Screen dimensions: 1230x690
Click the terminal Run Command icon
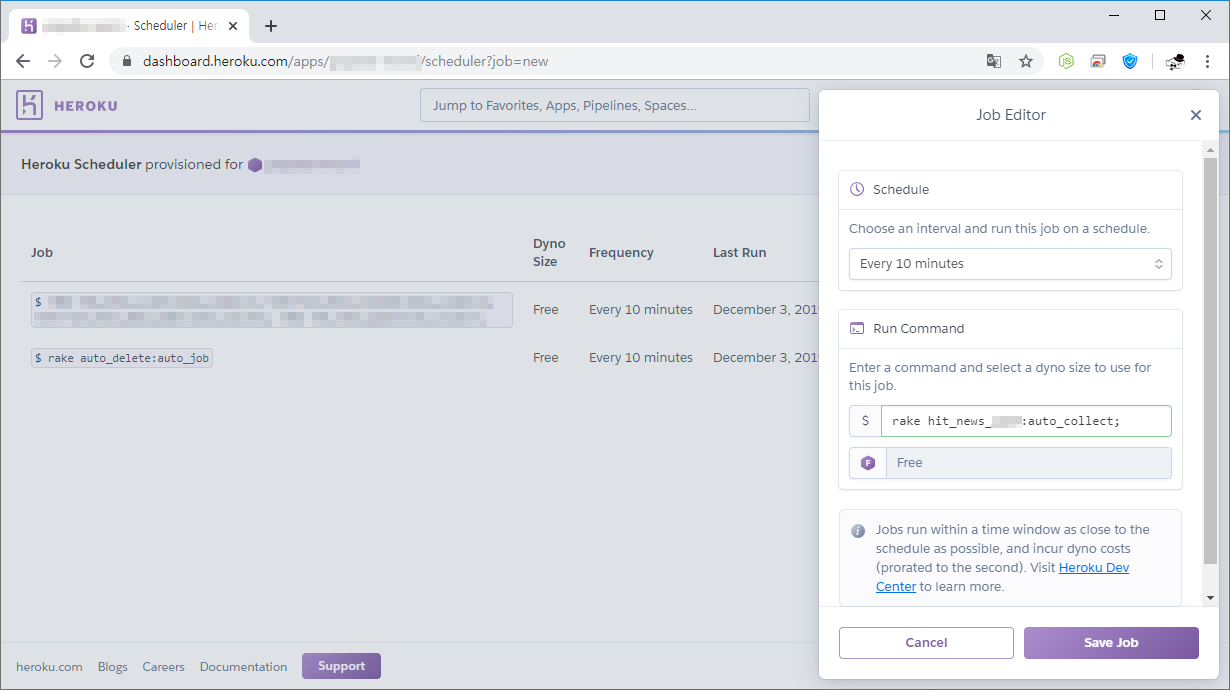857,328
